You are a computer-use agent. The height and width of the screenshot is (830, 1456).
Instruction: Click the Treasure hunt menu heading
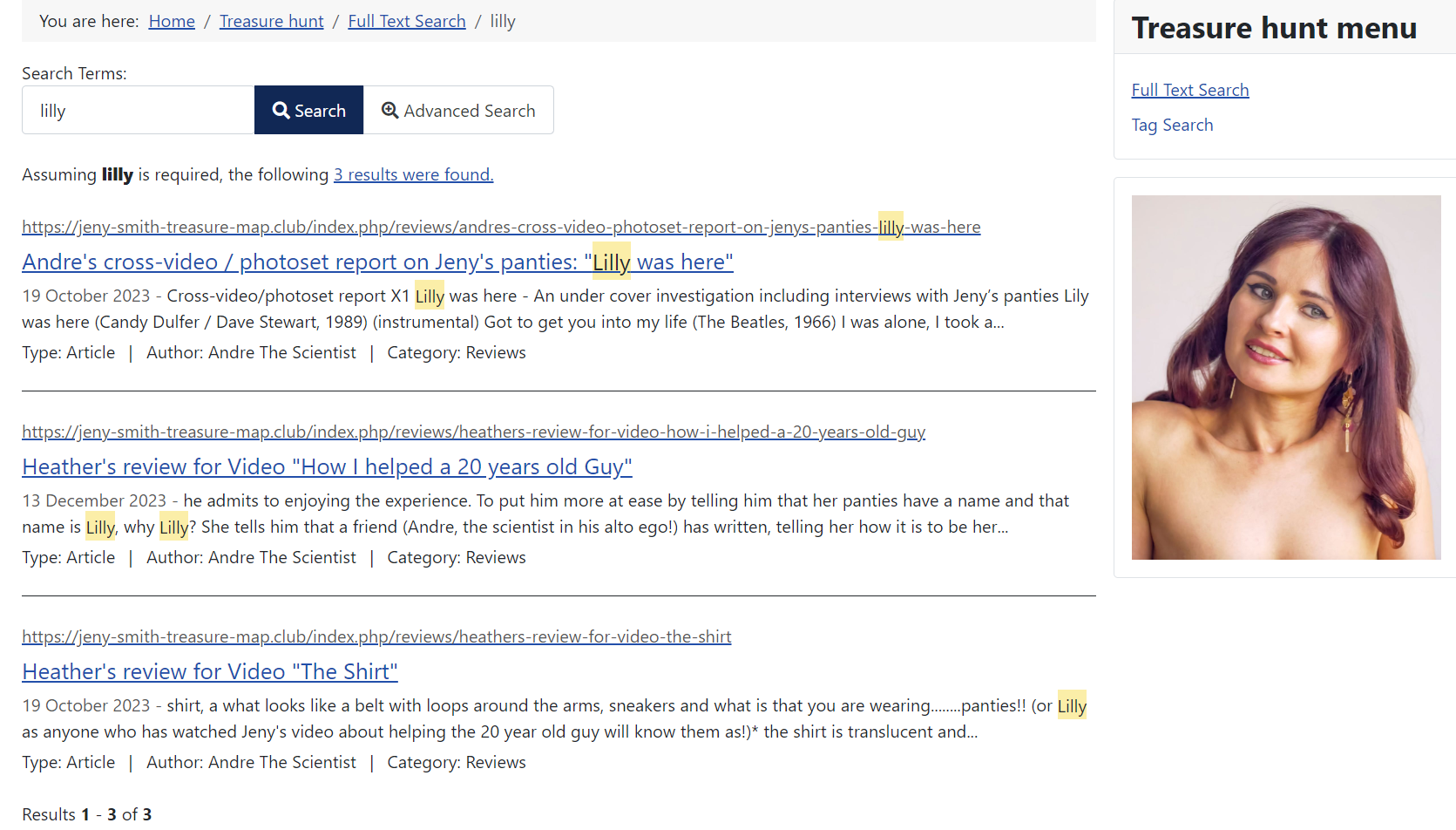coord(1274,28)
